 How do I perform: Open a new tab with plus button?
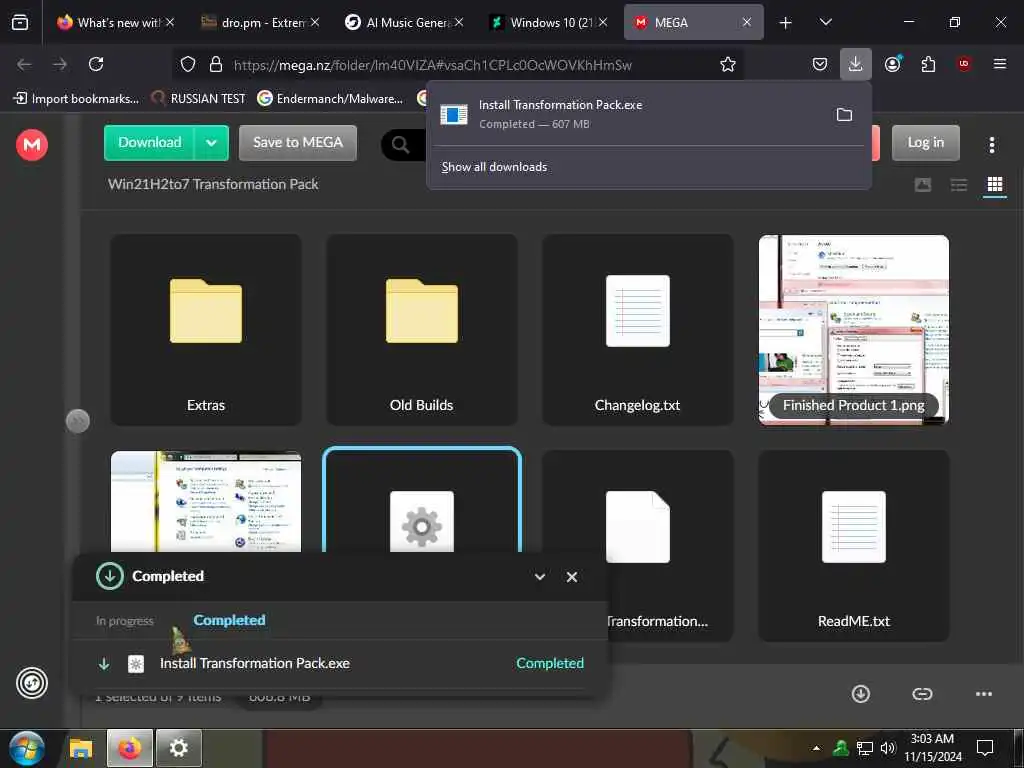pos(786,23)
